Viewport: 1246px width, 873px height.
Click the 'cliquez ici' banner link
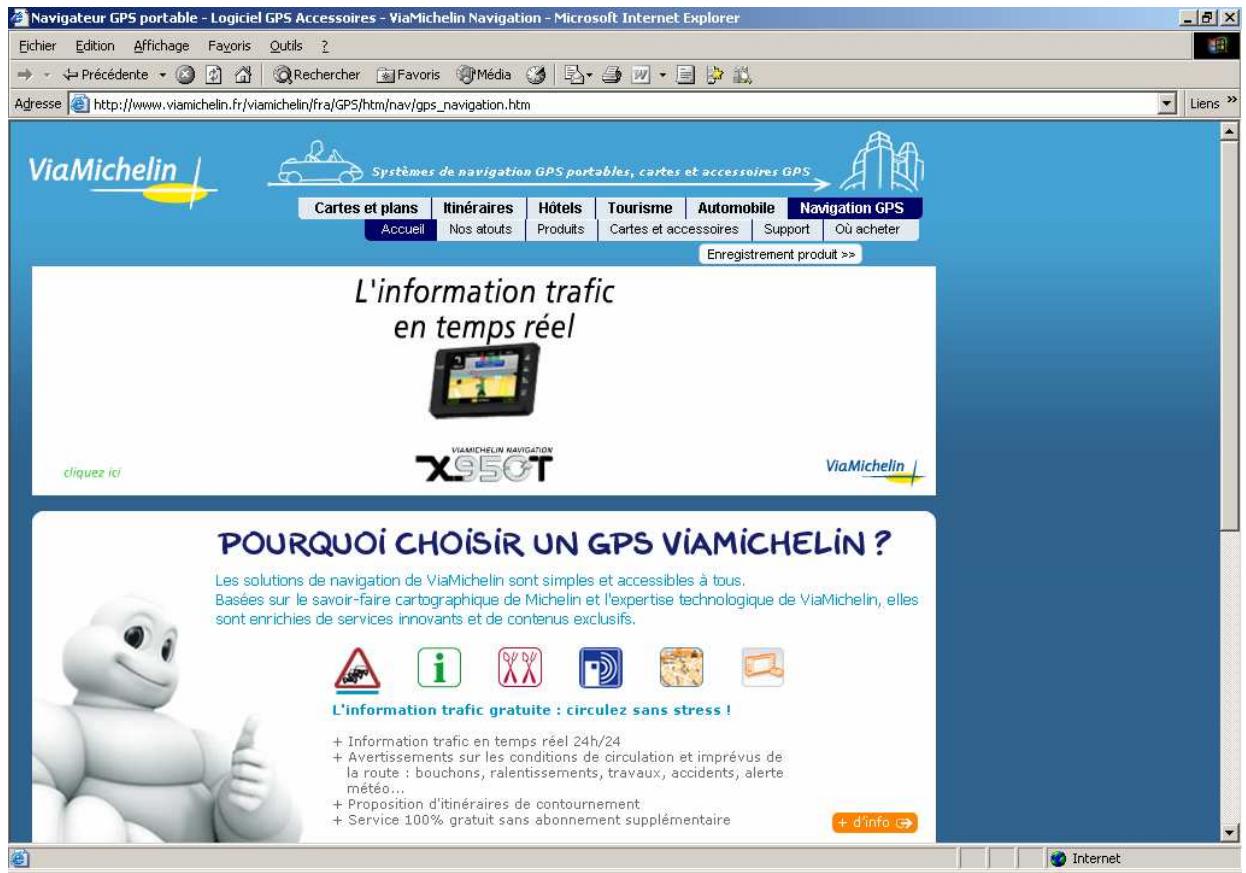pos(91,473)
